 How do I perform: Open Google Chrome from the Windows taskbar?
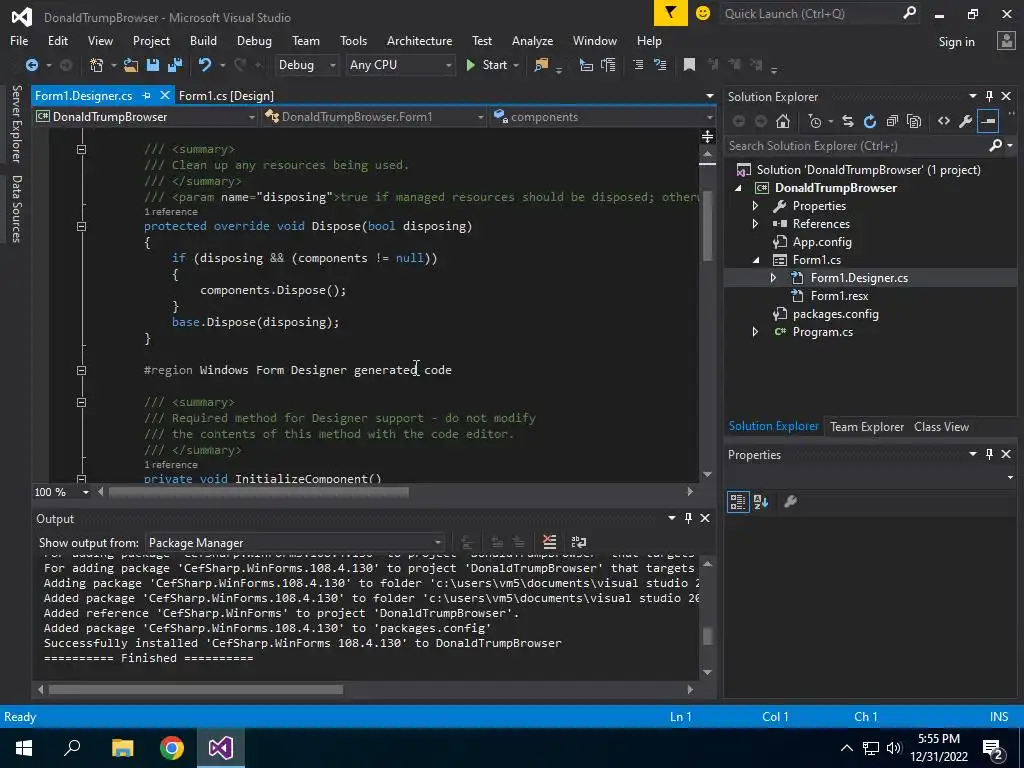pos(172,748)
